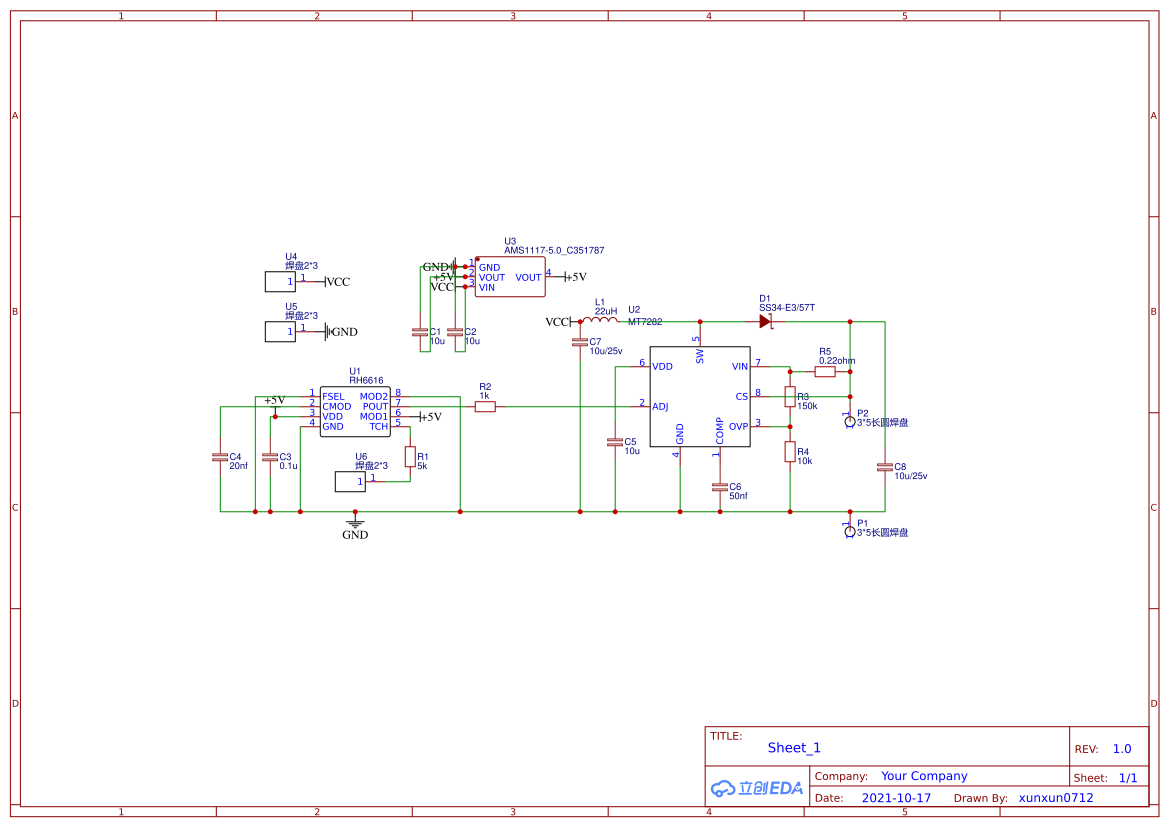Select the R5 0.22ohm resistor

(825, 371)
